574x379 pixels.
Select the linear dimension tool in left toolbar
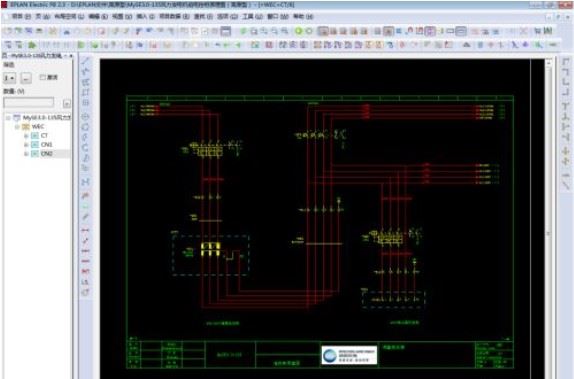(86, 230)
